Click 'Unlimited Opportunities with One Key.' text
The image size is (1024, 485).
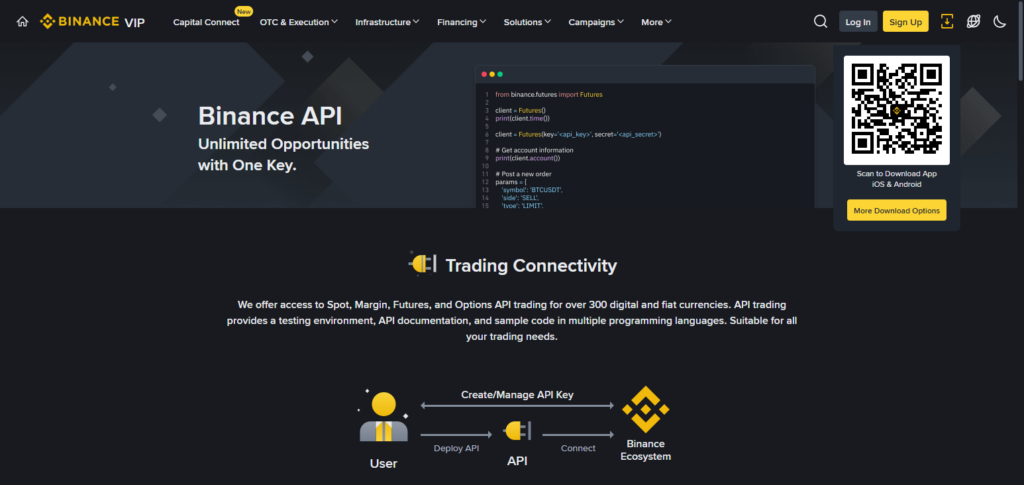click(x=283, y=155)
